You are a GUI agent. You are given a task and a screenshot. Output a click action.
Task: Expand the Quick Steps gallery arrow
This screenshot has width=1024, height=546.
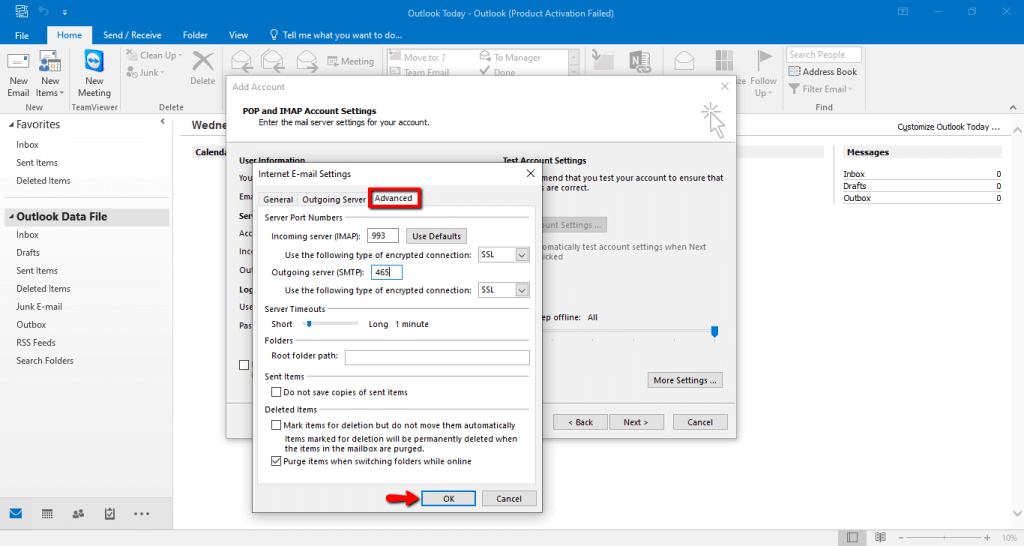pyautogui.click(x=574, y=72)
